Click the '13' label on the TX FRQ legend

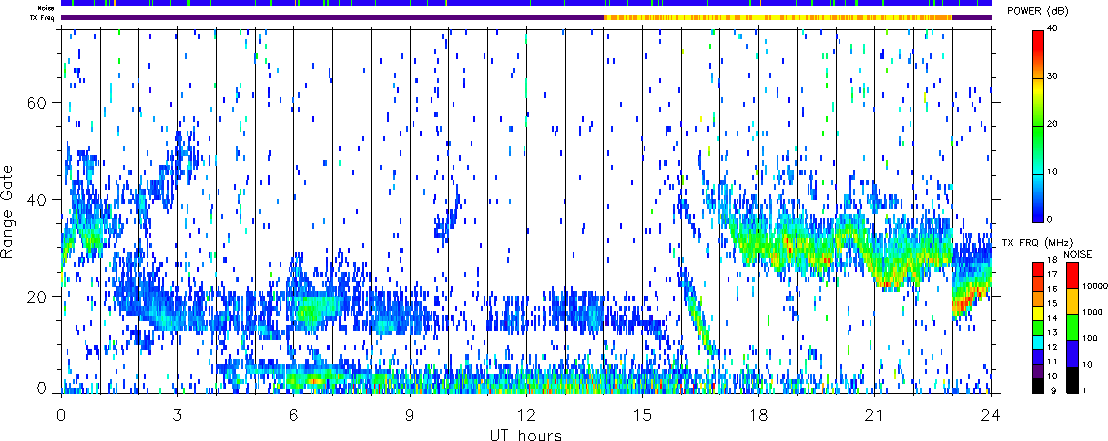(x=1052, y=332)
